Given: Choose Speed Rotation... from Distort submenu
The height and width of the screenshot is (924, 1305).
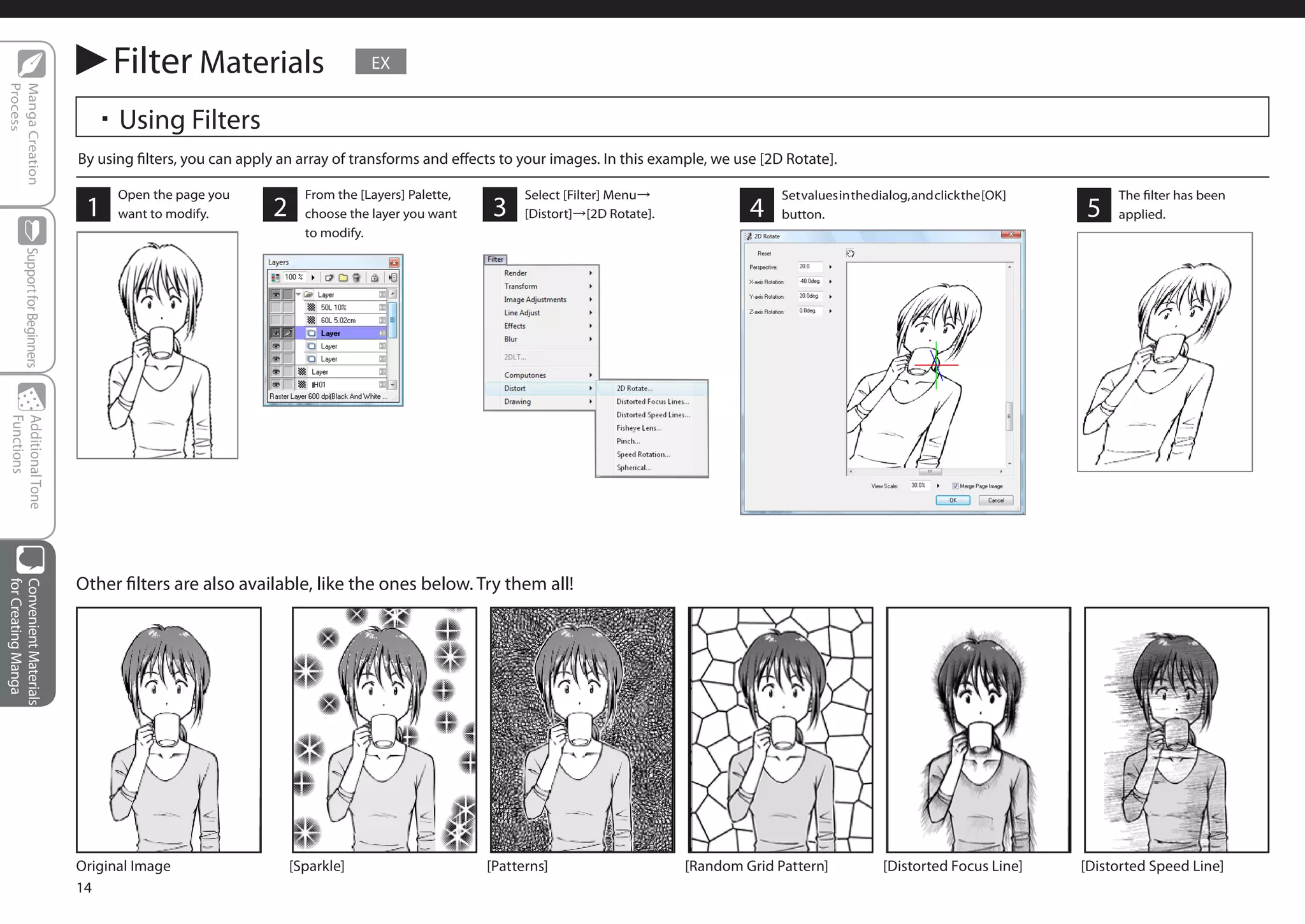Looking at the screenshot, I should coord(652,454).
